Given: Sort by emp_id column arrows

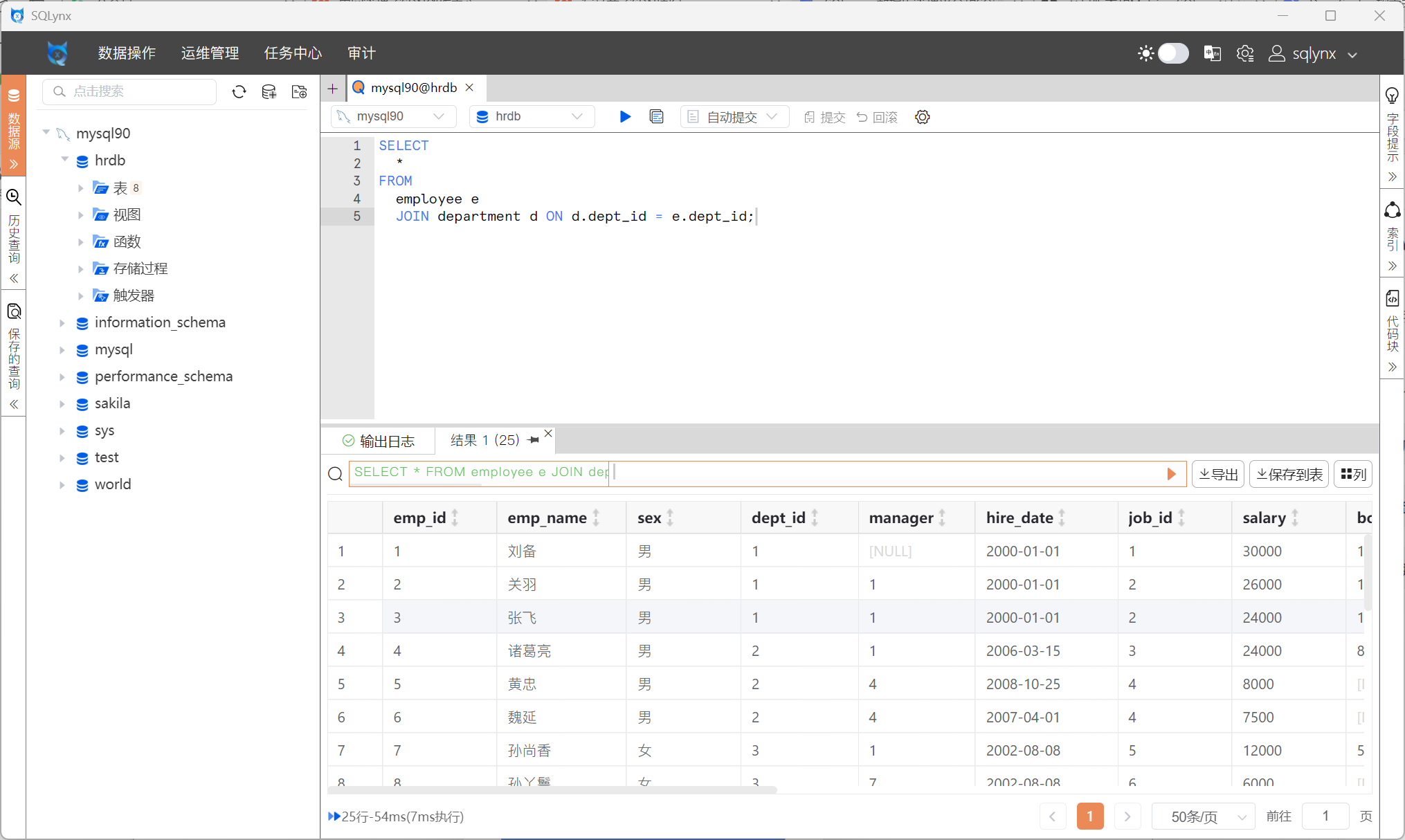Looking at the screenshot, I should click(x=455, y=518).
